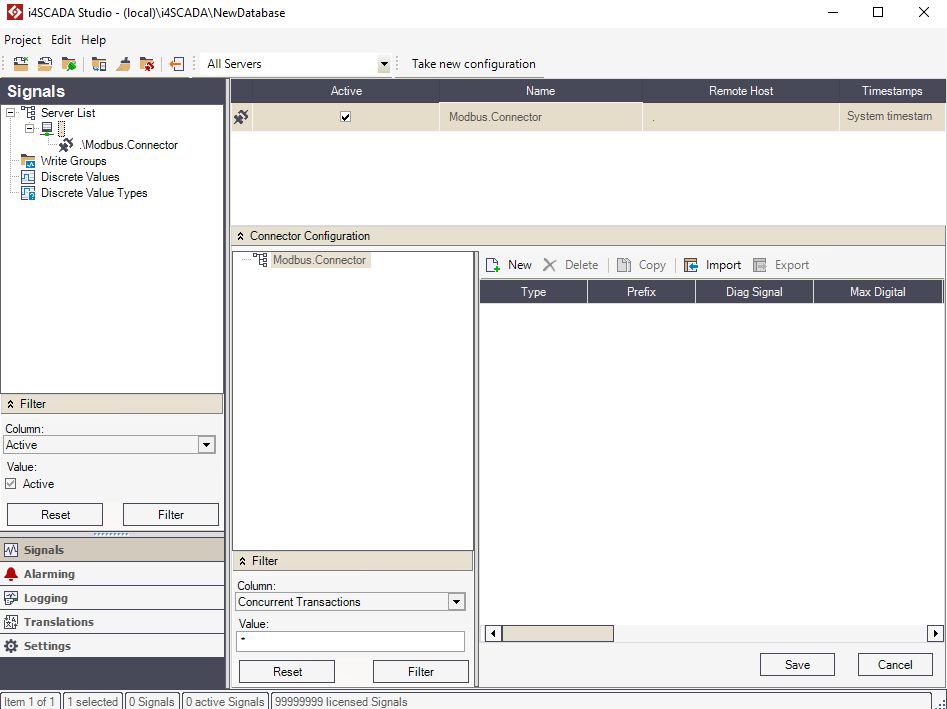Collapse the Server List tree node
The width and height of the screenshot is (947, 709).
[8, 112]
